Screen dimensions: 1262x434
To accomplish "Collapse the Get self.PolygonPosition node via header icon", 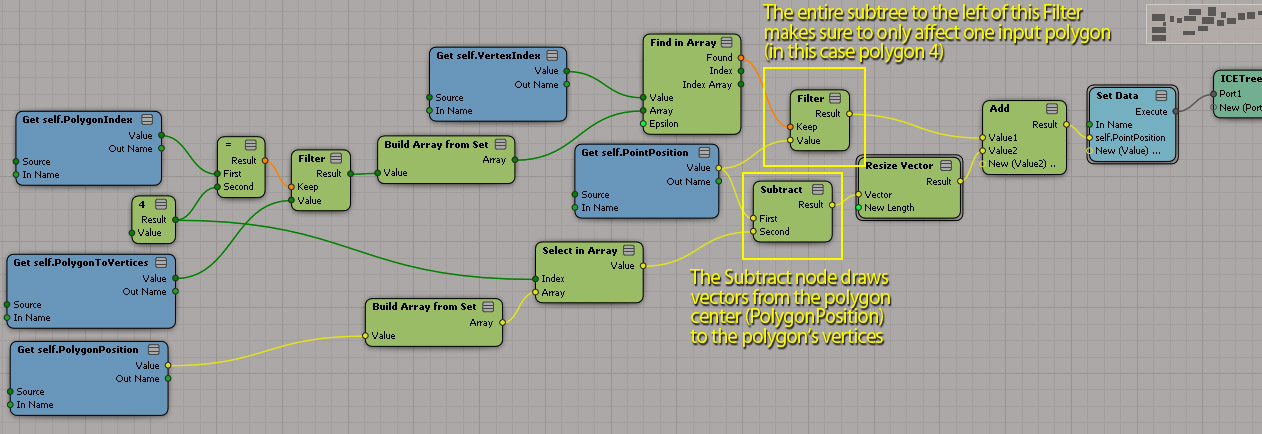I will 153,350.
